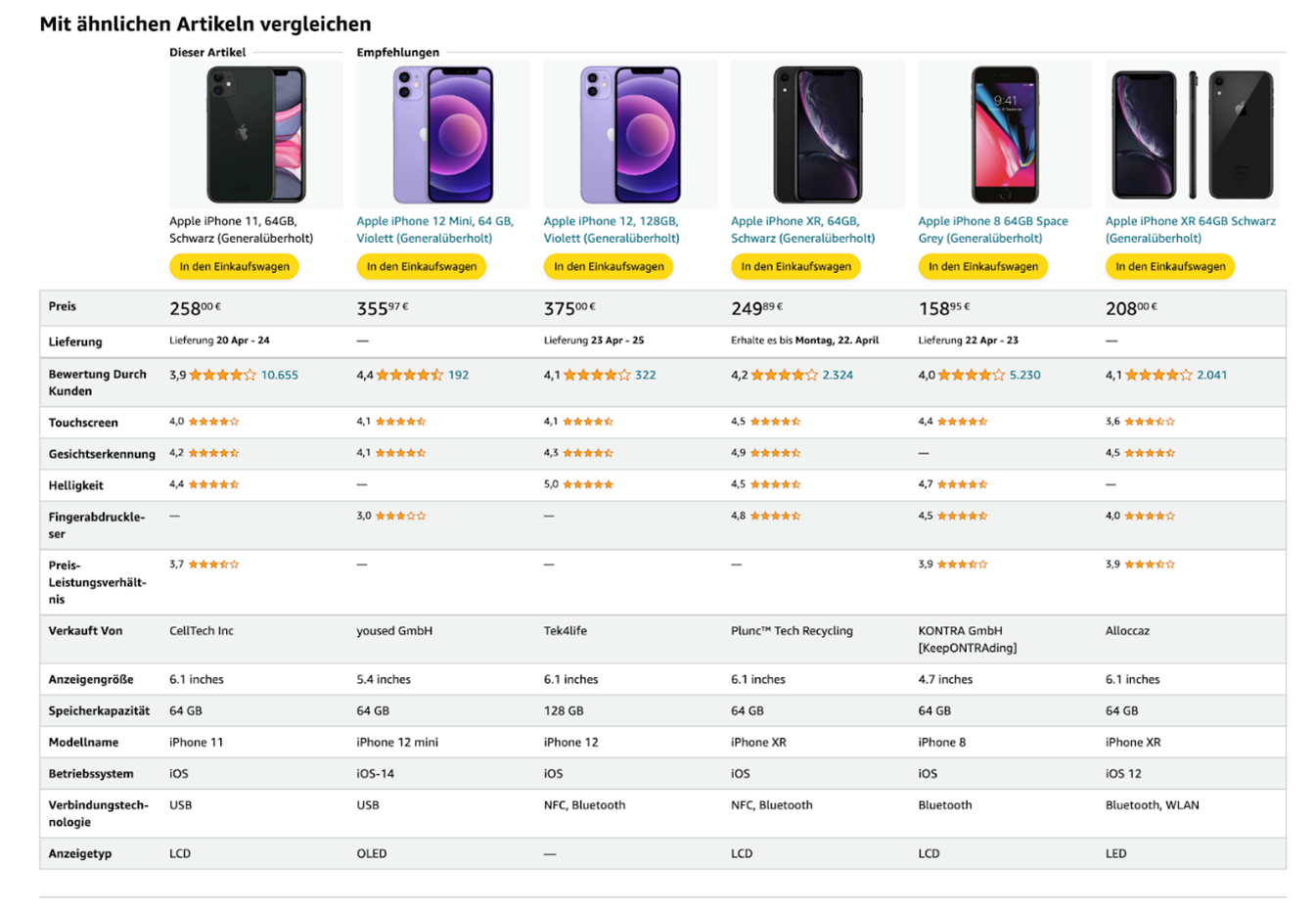Click the iPhone 12 Mini product image
Image resolution: width=1316 pixels, height=908 pixels.
pyautogui.click(x=443, y=135)
